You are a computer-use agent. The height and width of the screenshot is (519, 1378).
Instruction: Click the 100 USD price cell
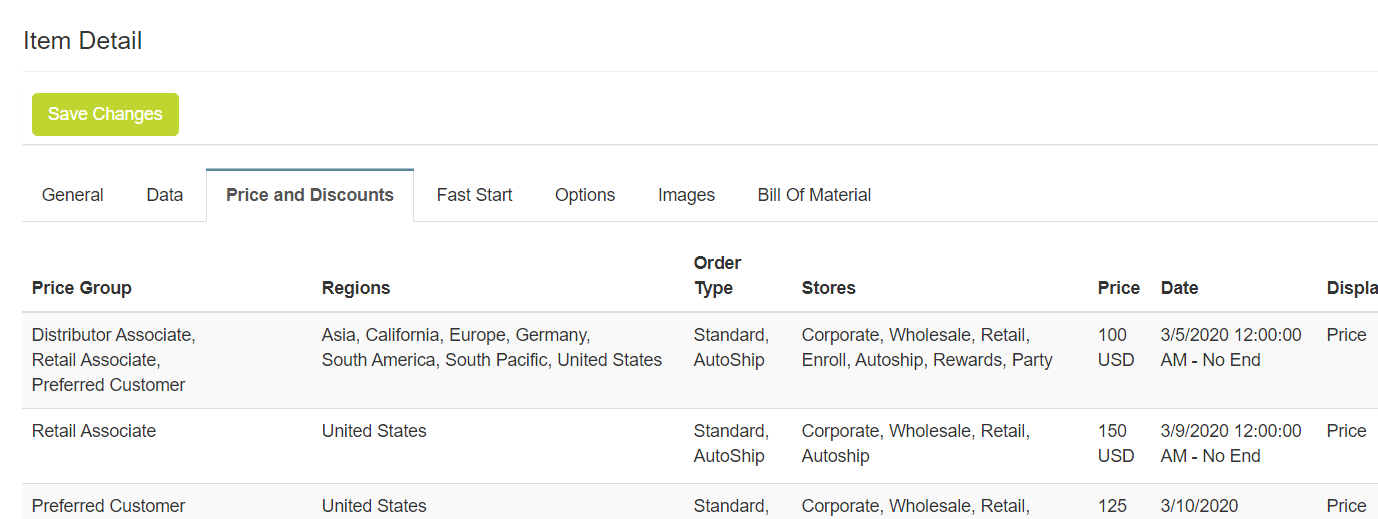point(1116,347)
